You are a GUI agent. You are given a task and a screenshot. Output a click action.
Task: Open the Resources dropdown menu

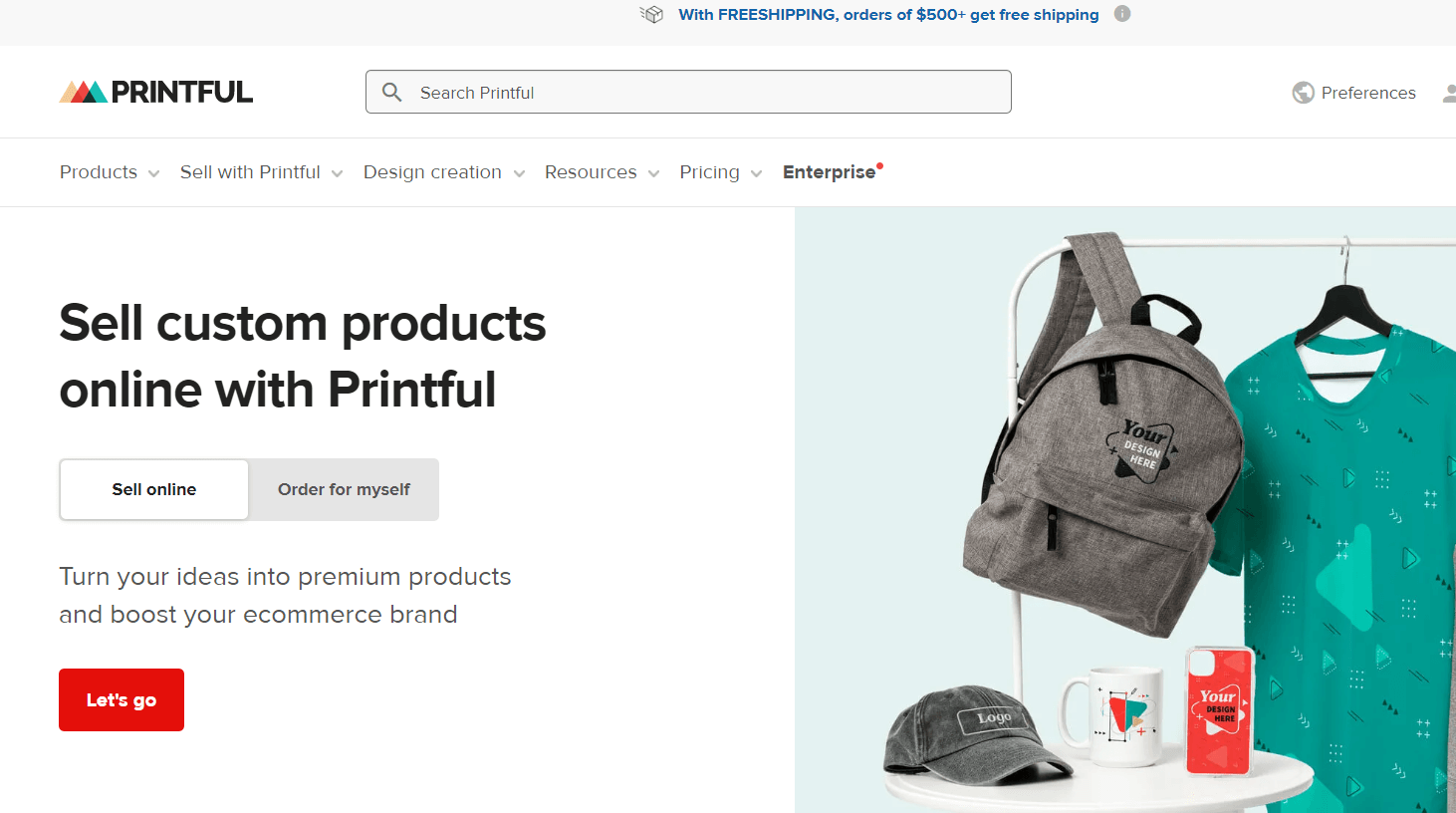click(x=602, y=172)
